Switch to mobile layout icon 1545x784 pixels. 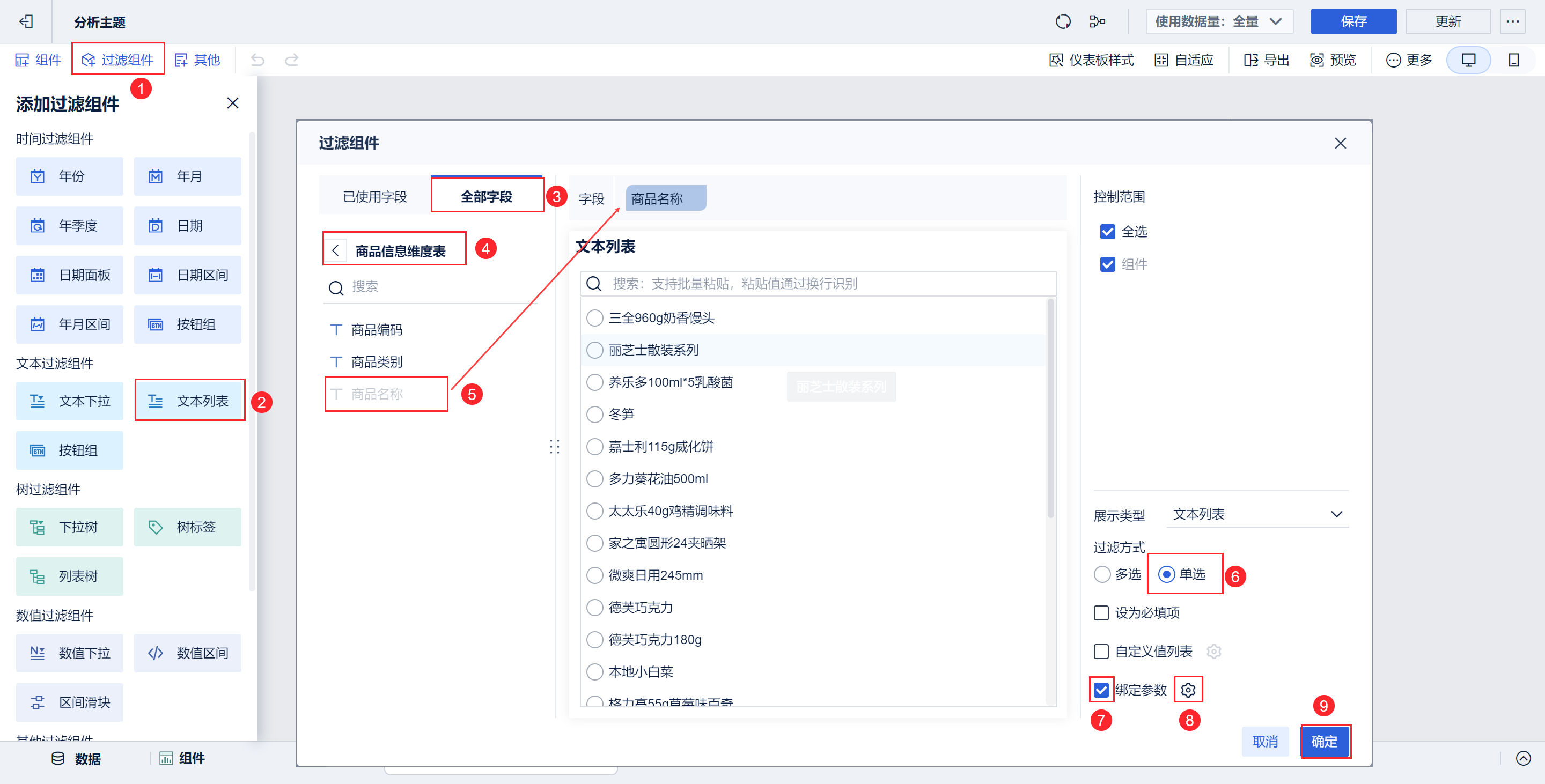(x=1513, y=60)
